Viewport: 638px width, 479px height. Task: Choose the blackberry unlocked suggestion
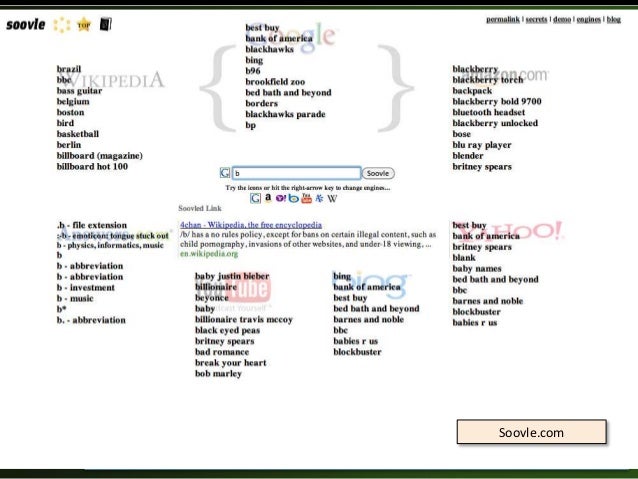(x=495, y=123)
